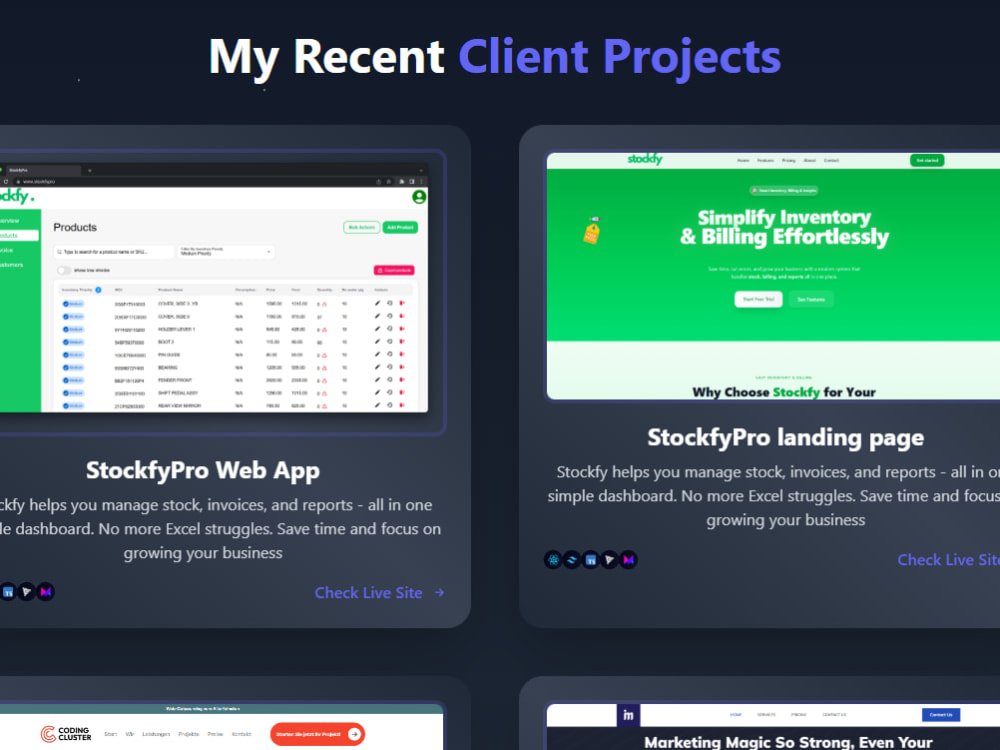1000x750 pixels.
Task: Click the StockfyPro landing page title
Action: (786, 438)
